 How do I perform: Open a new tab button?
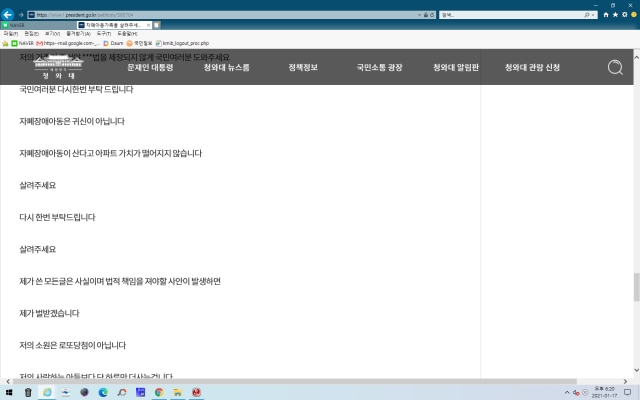click(x=157, y=25)
